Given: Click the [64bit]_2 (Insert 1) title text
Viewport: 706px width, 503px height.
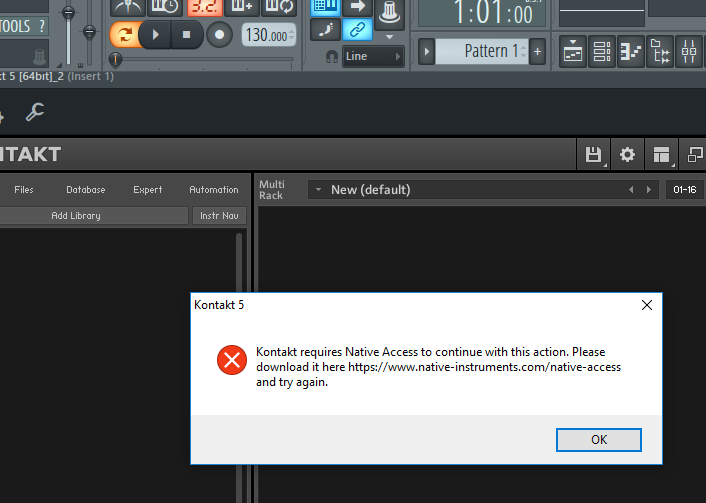Looking at the screenshot, I should pyautogui.click(x=66, y=76).
